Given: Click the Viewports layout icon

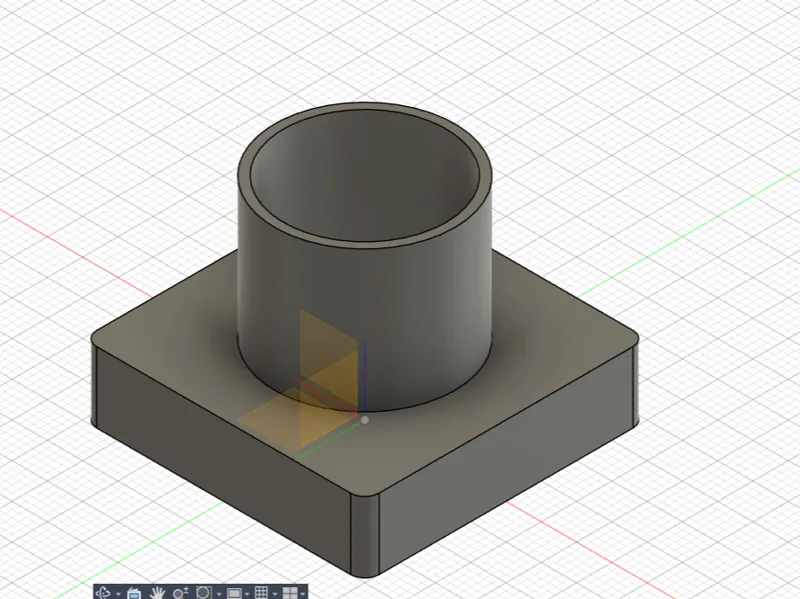Looking at the screenshot, I should (x=290, y=593).
